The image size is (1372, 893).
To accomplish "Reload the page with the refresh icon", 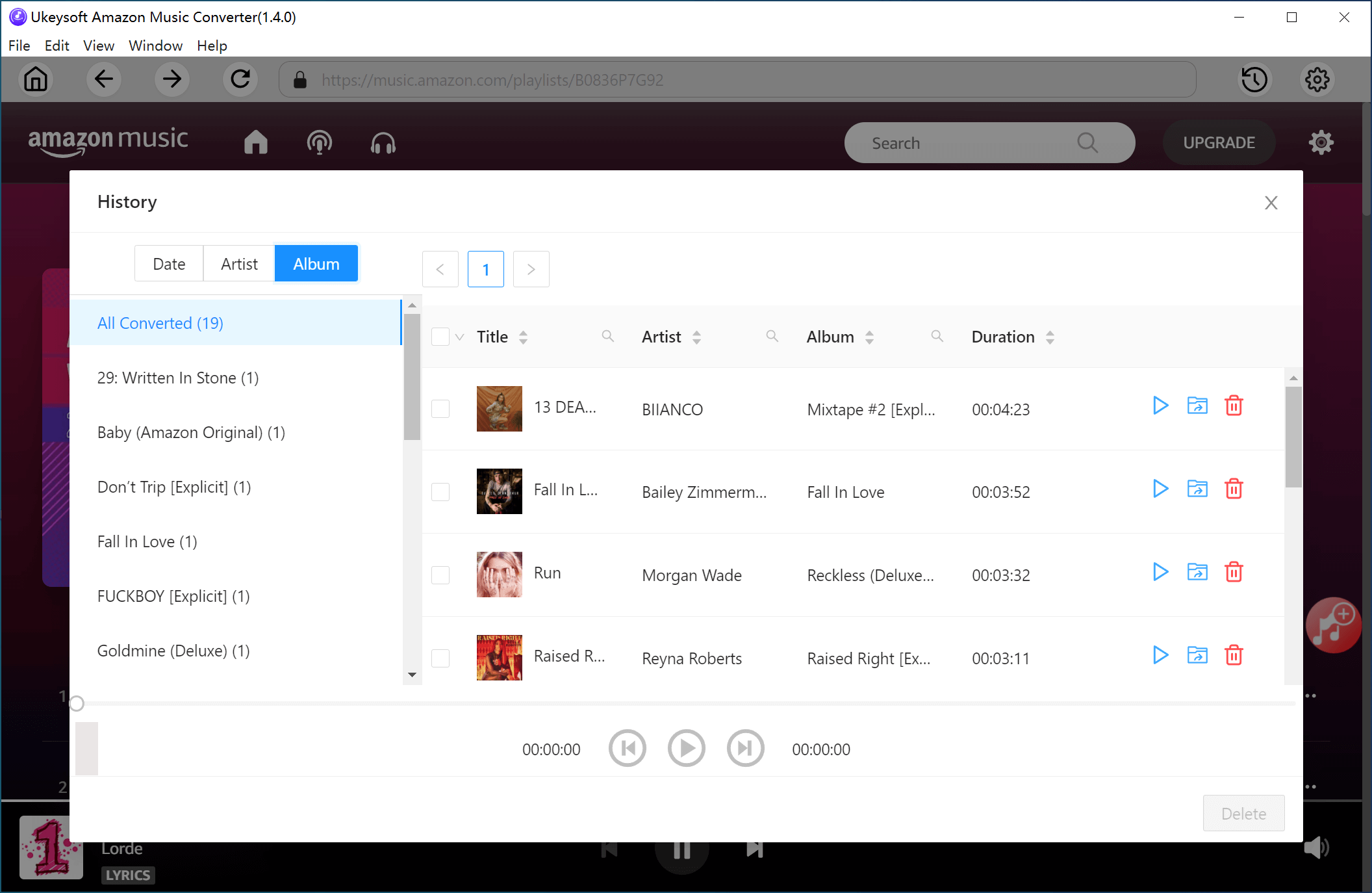I will [x=240, y=80].
